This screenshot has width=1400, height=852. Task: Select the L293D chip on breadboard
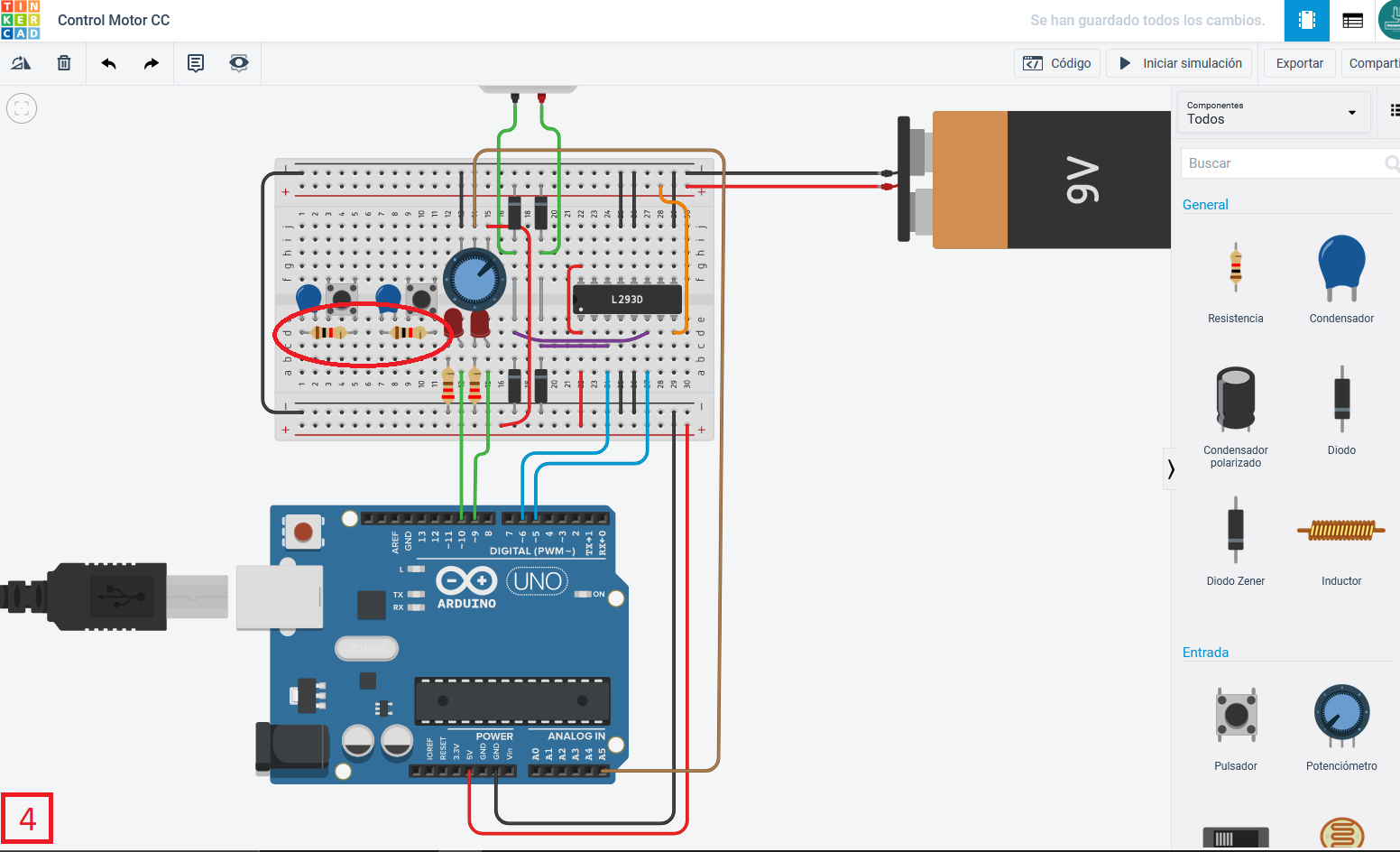(x=627, y=300)
